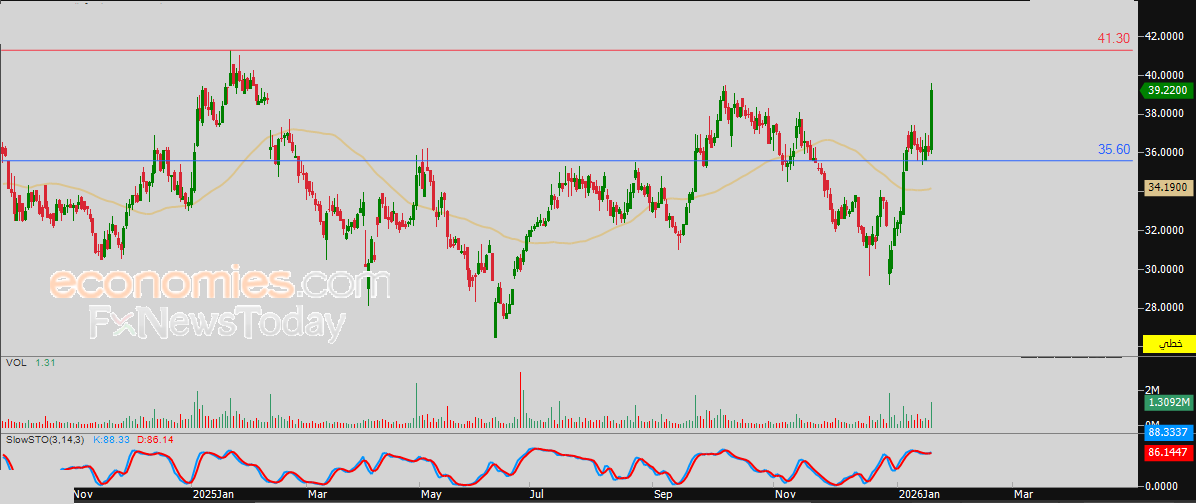Click the blue K:88.33 readout
Screen dimensions: 1196x504
pos(113,440)
